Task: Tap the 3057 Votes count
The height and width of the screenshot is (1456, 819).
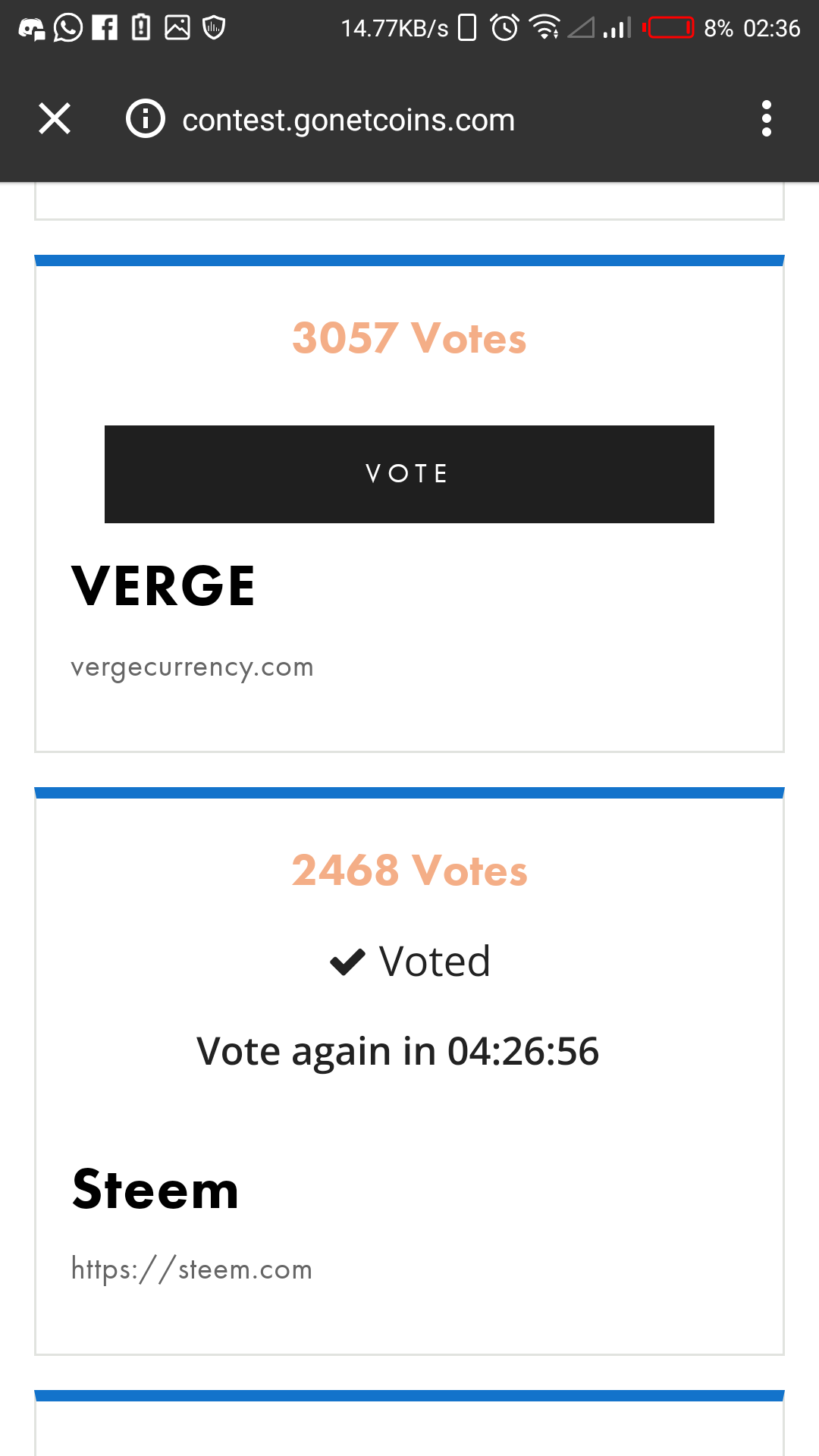Action: [x=409, y=338]
